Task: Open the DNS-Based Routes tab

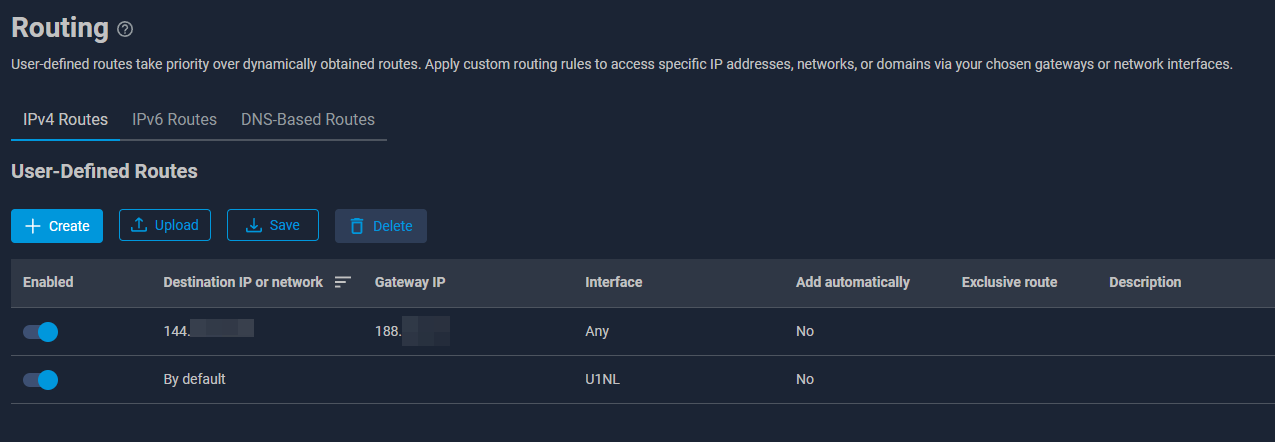Action: point(308,119)
